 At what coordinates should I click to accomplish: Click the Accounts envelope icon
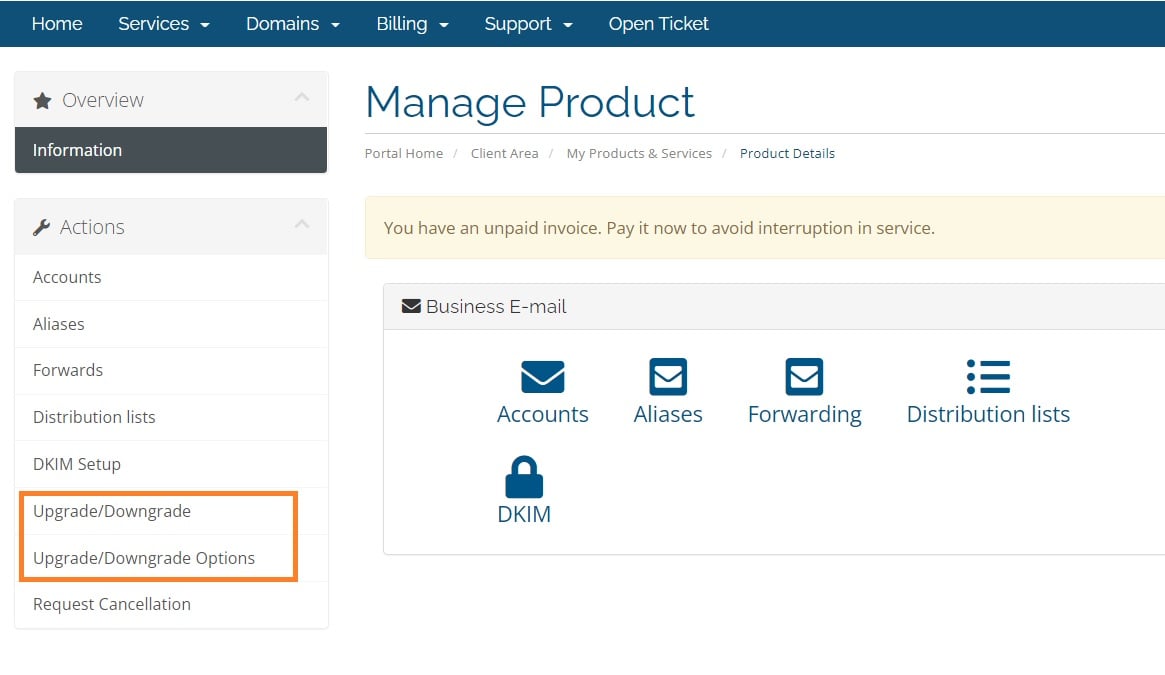[x=542, y=377]
